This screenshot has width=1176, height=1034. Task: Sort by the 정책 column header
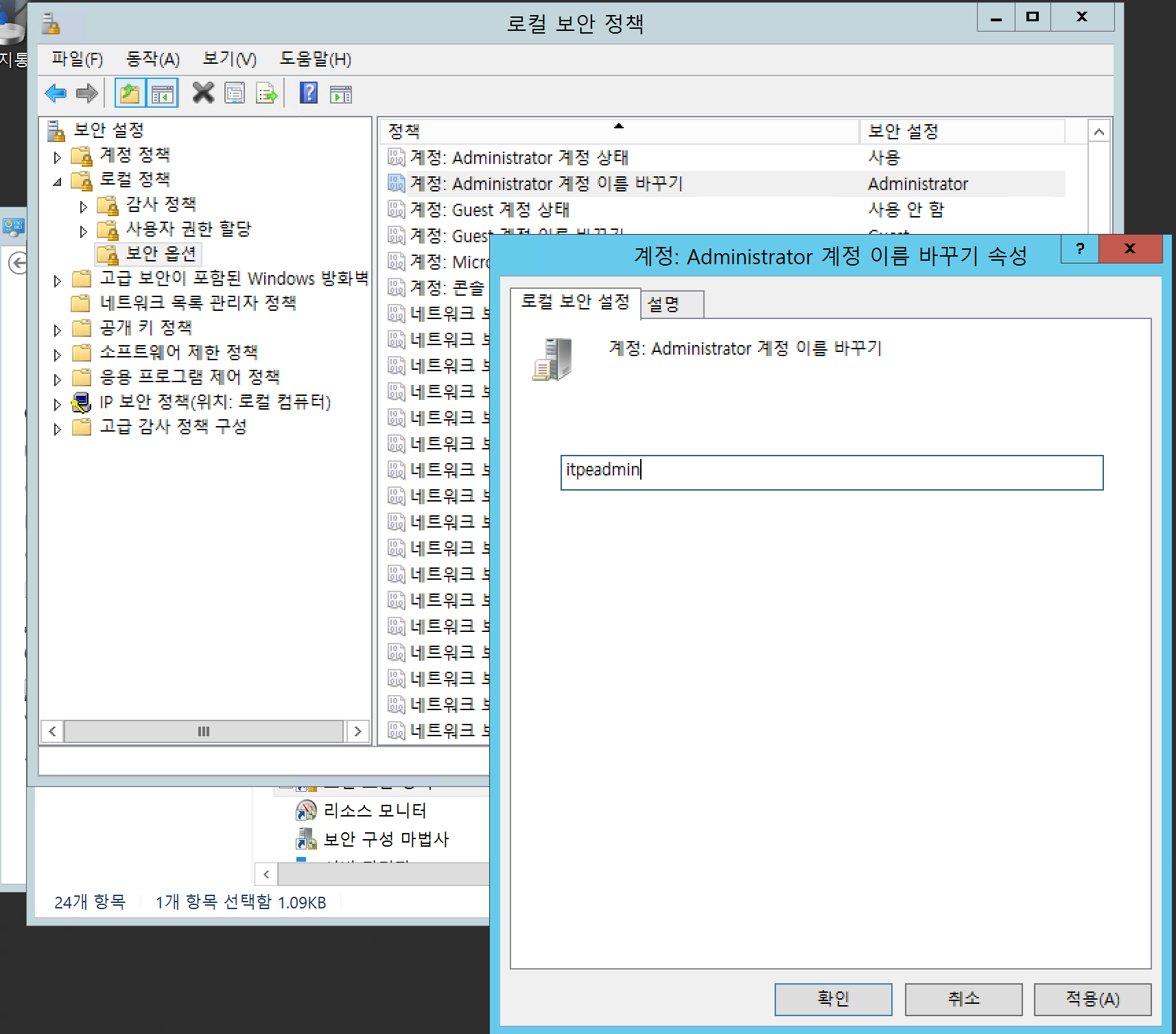tap(619, 131)
